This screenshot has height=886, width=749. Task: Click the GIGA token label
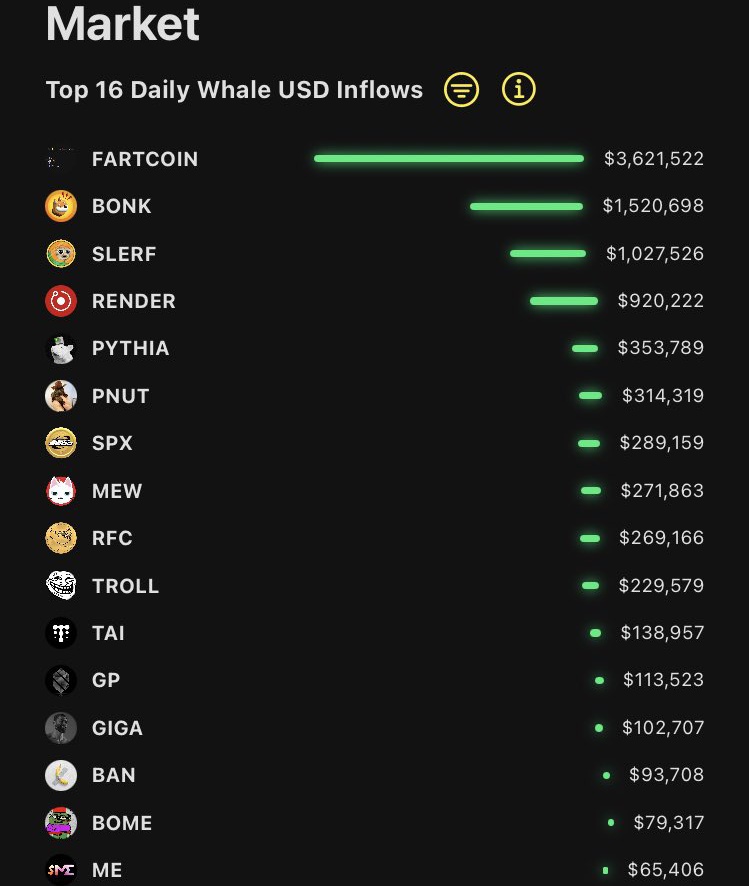point(117,728)
